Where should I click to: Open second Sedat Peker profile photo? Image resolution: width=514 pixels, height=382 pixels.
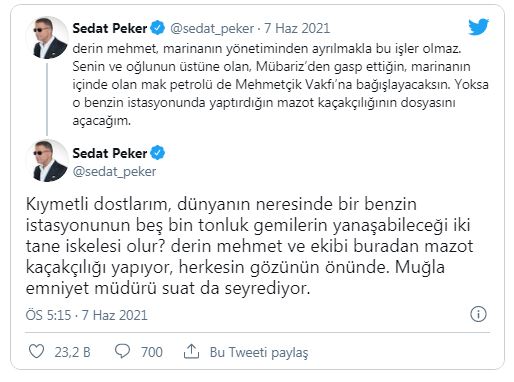pyautogui.click(x=47, y=161)
